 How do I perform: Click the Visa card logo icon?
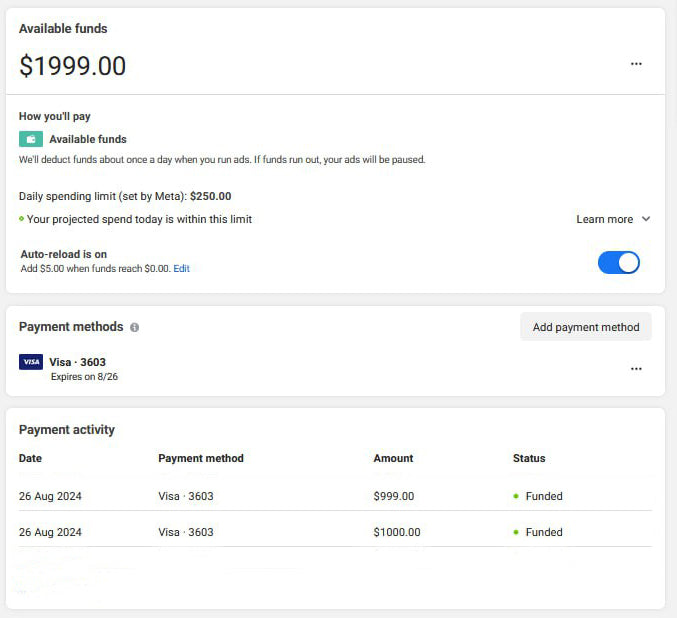tap(31, 362)
